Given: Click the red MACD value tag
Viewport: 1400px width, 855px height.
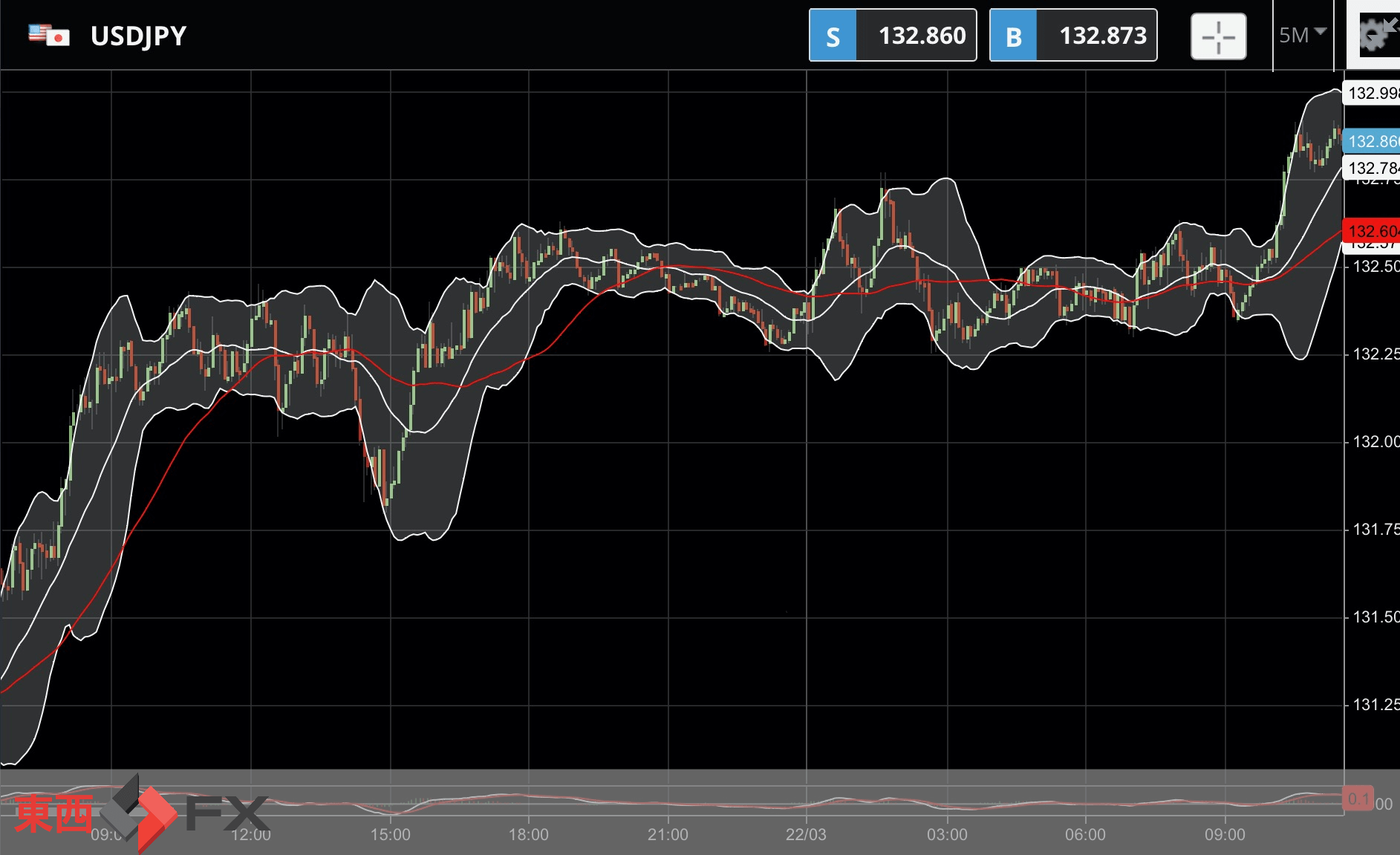Looking at the screenshot, I should tap(1358, 799).
